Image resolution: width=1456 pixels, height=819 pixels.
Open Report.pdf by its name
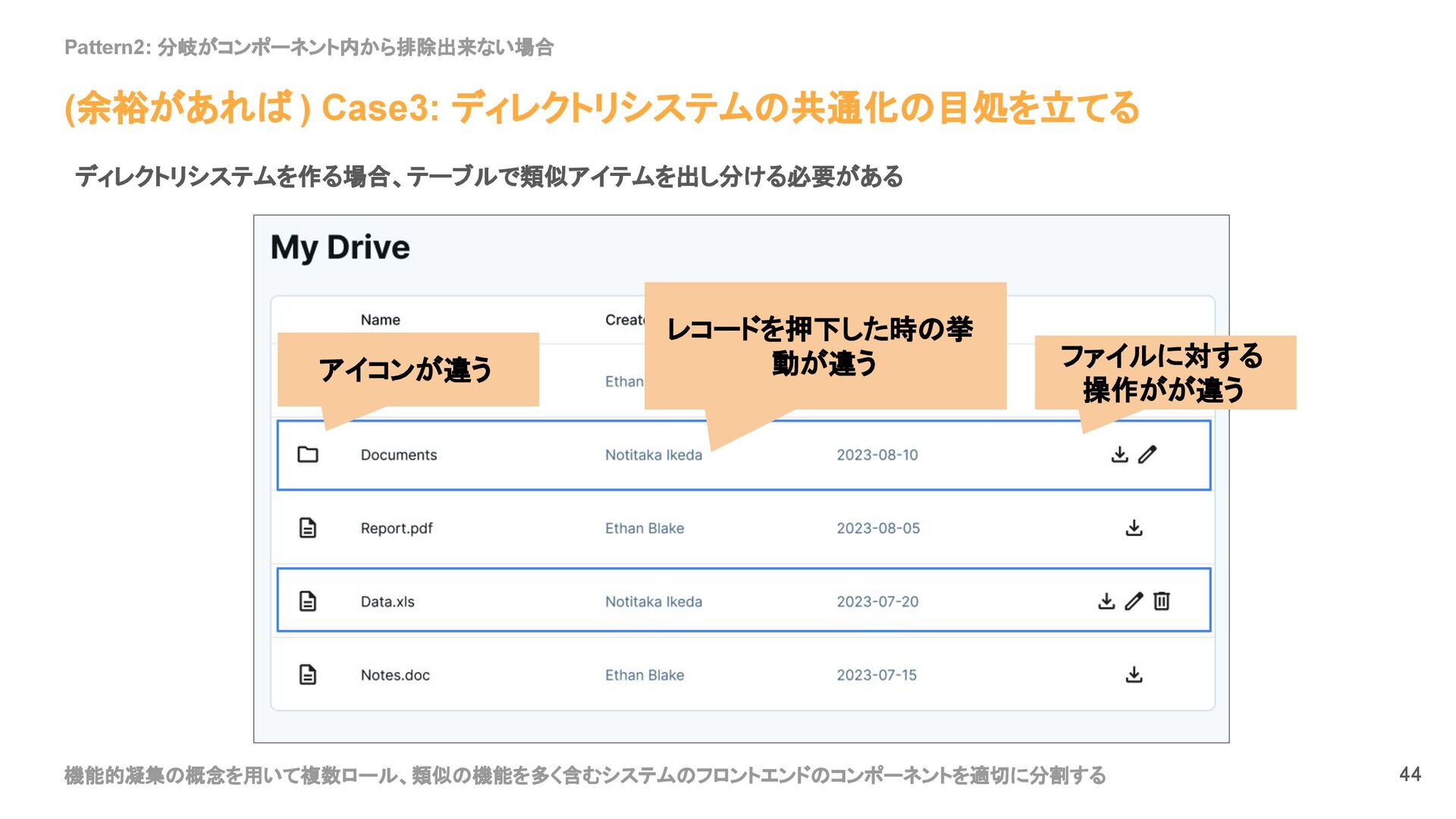click(397, 529)
